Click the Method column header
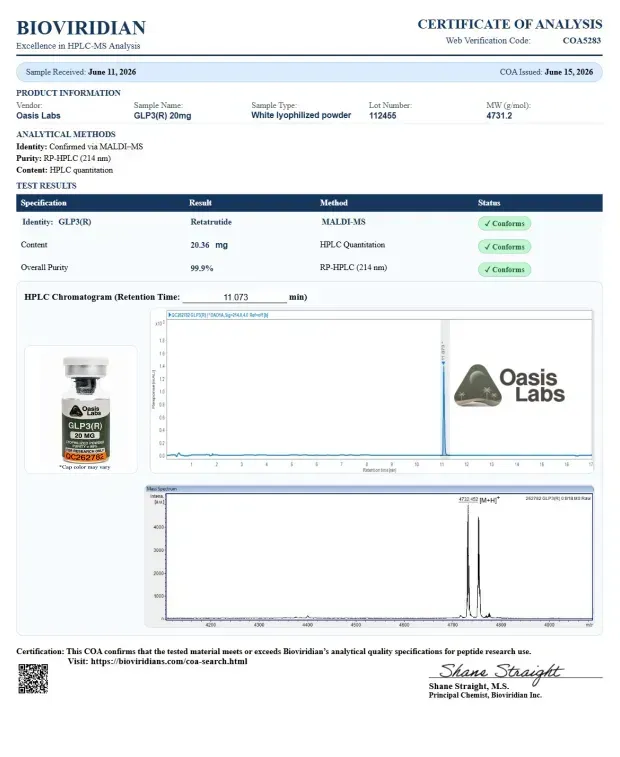Image resolution: width=620 pixels, height=757 pixels. pos(333,203)
